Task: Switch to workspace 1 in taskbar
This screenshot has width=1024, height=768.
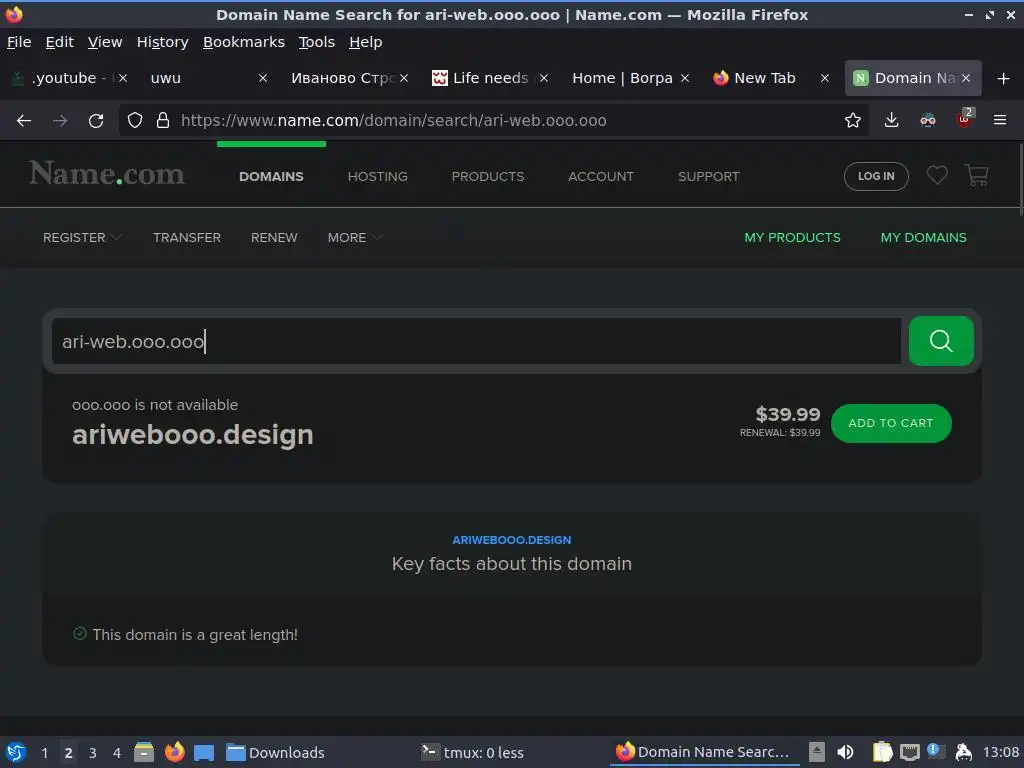Action: 45,753
